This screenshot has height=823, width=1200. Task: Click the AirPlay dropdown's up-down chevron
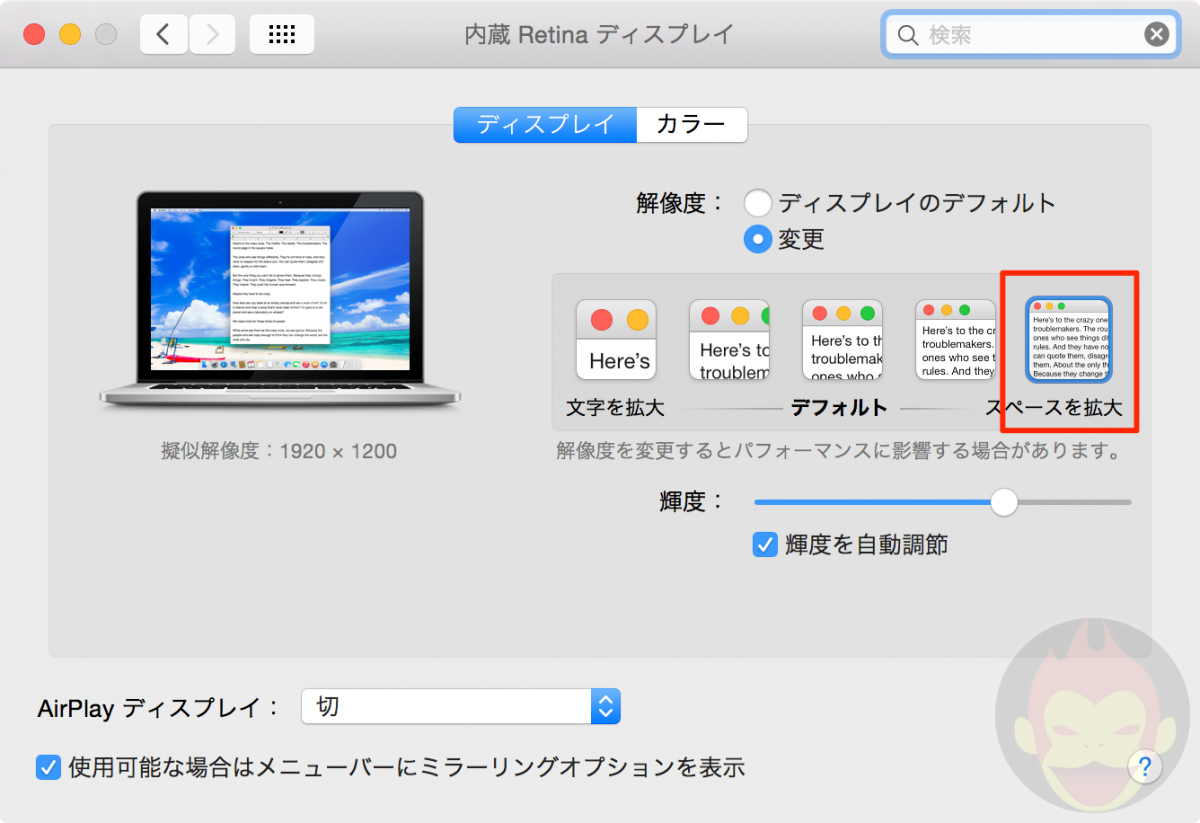pos(604,706)
